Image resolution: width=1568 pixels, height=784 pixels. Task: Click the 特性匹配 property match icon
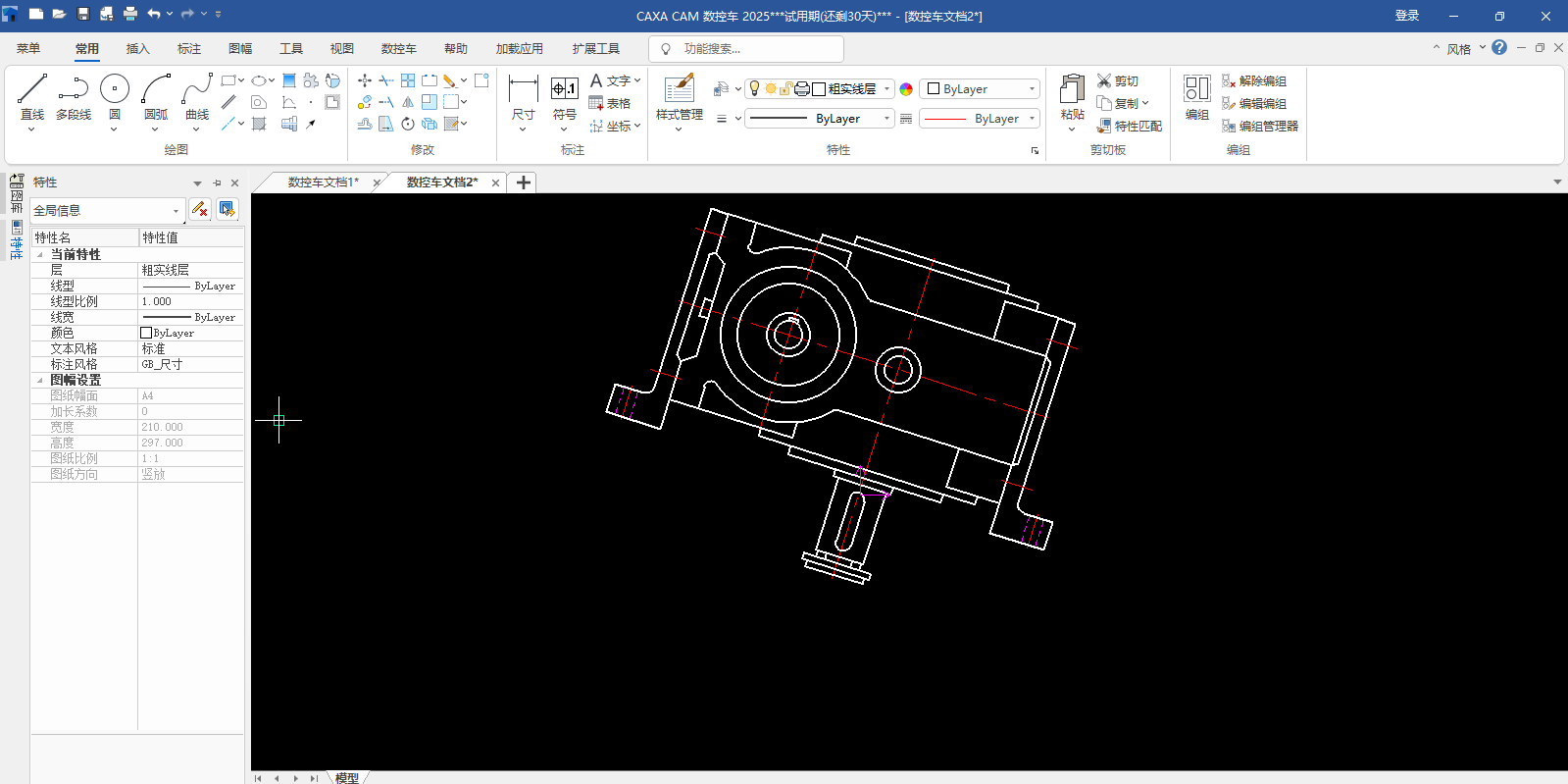(1104, 127)
